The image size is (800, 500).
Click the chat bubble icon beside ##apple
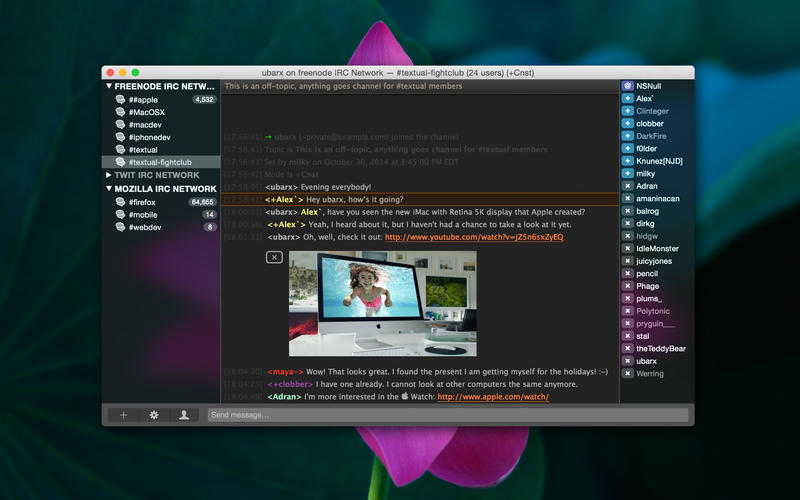pyautogui.click(x=121, y=100)
